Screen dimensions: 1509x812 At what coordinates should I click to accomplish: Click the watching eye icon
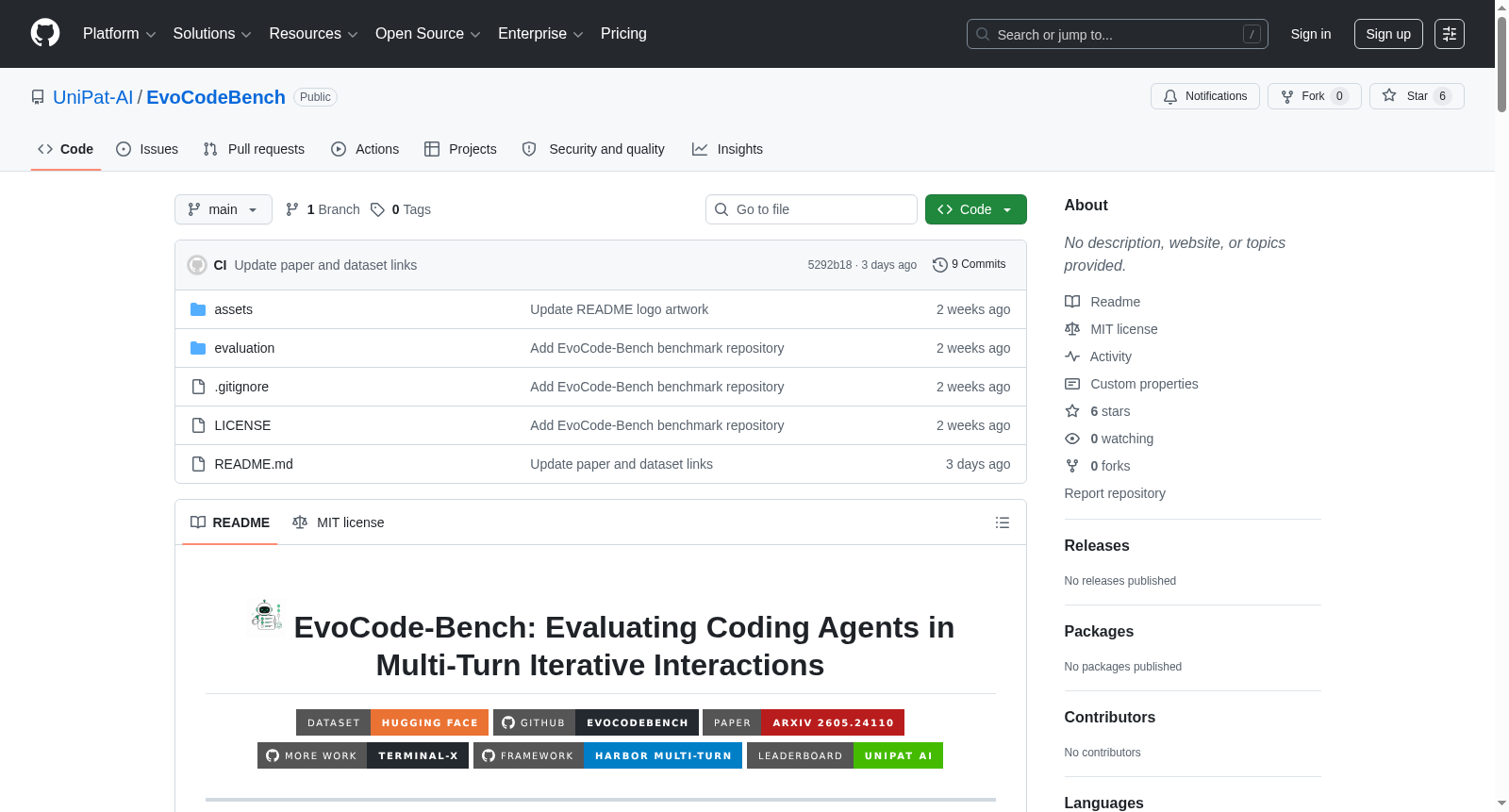pyautogui.click(x=1072, y=439)
